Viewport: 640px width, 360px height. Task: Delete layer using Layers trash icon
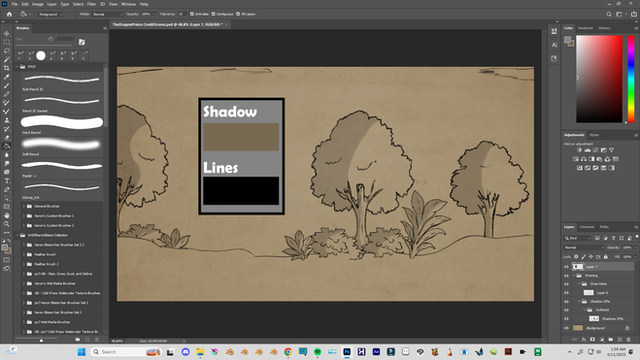629,339
